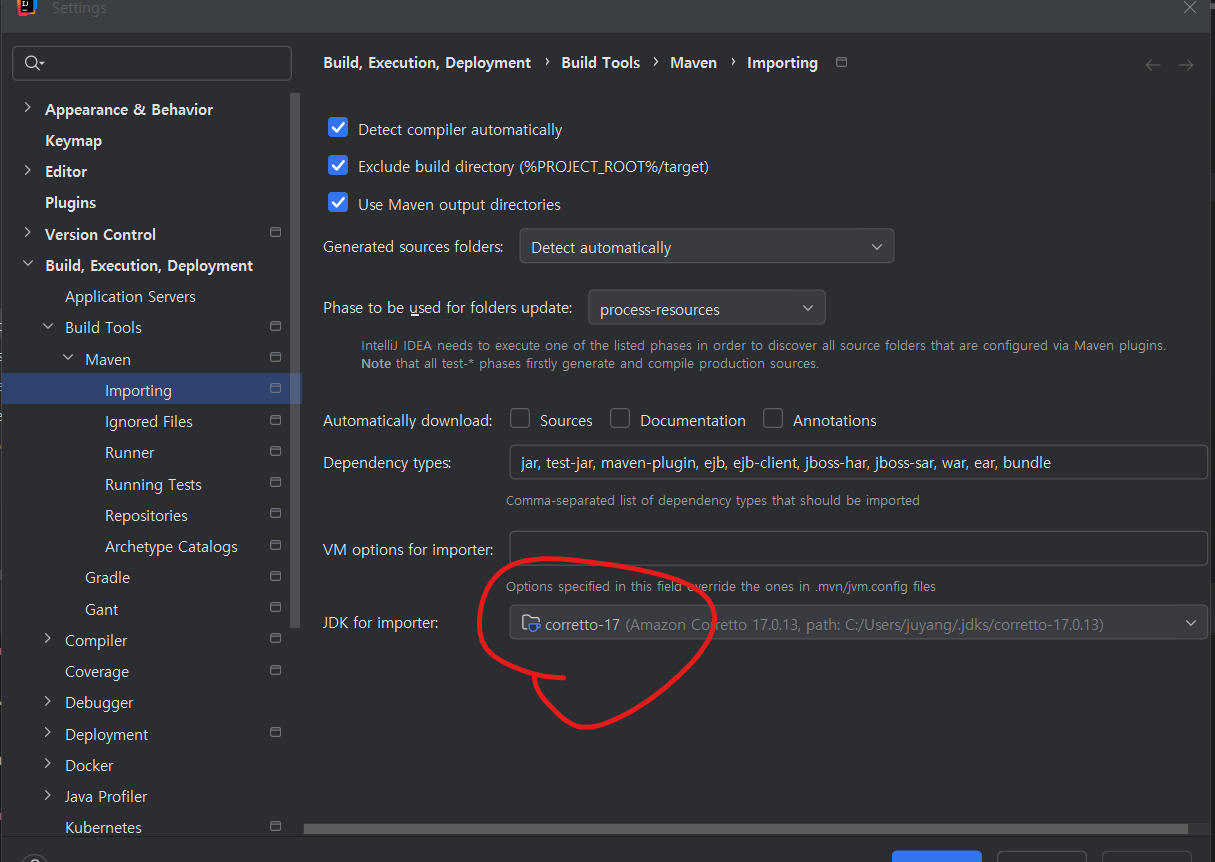Collapse the Build Tools node
The height and width of the screenshot is (862, 1215).
[47, 327]
